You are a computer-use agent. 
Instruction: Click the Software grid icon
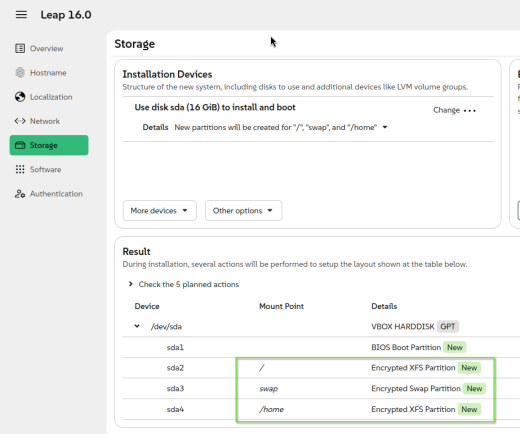coord(20,169)
